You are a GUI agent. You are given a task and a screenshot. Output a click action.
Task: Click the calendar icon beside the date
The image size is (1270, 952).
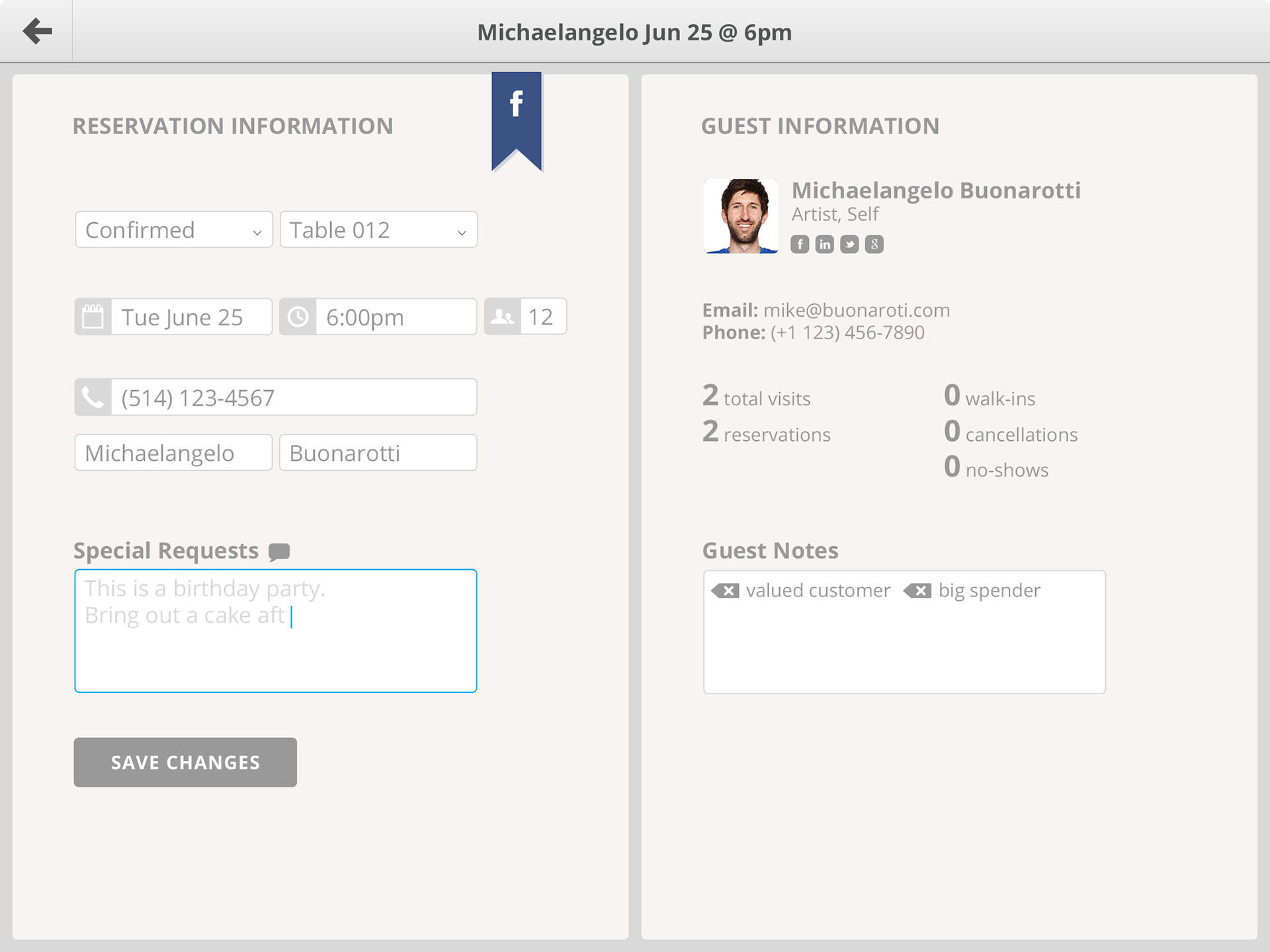coord(93,317)
